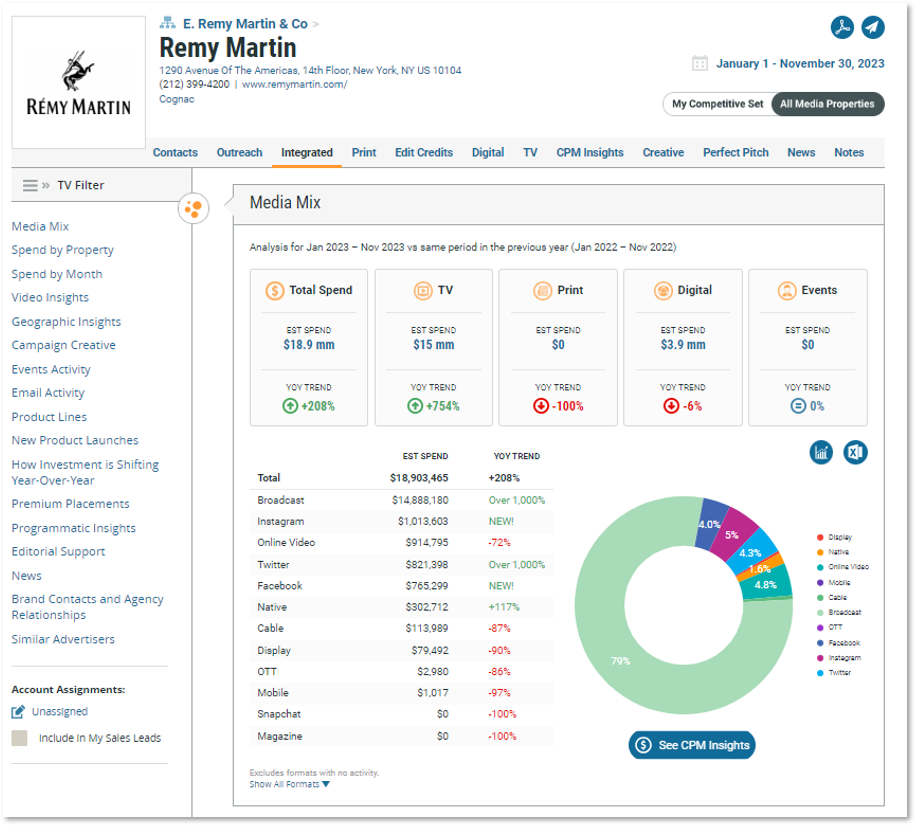
Task: Open New Product Launches sidebar link
Action: click(75, 440)
